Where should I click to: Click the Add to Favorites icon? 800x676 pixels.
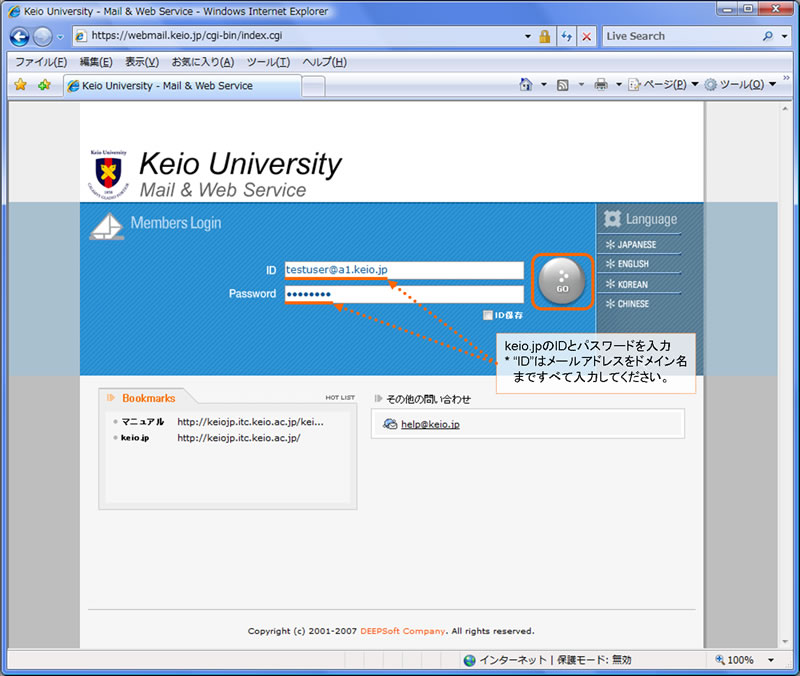coord(44,86)
